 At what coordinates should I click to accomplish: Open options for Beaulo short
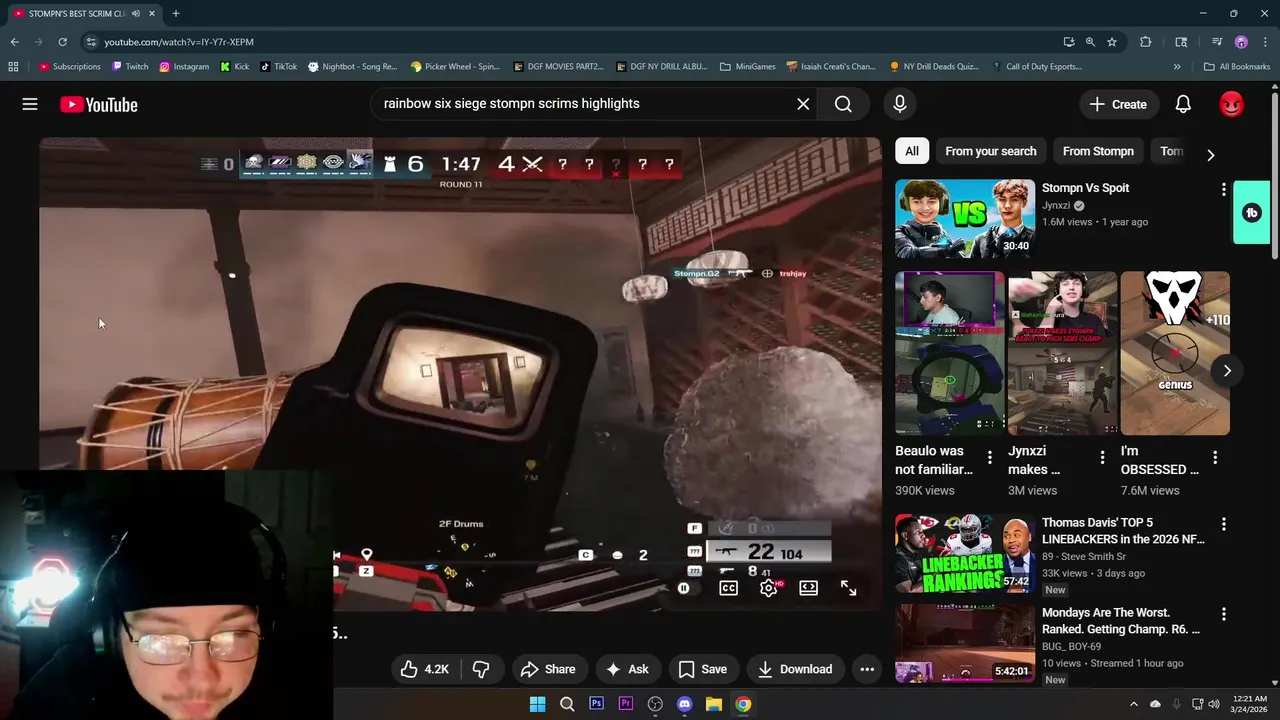989,457
